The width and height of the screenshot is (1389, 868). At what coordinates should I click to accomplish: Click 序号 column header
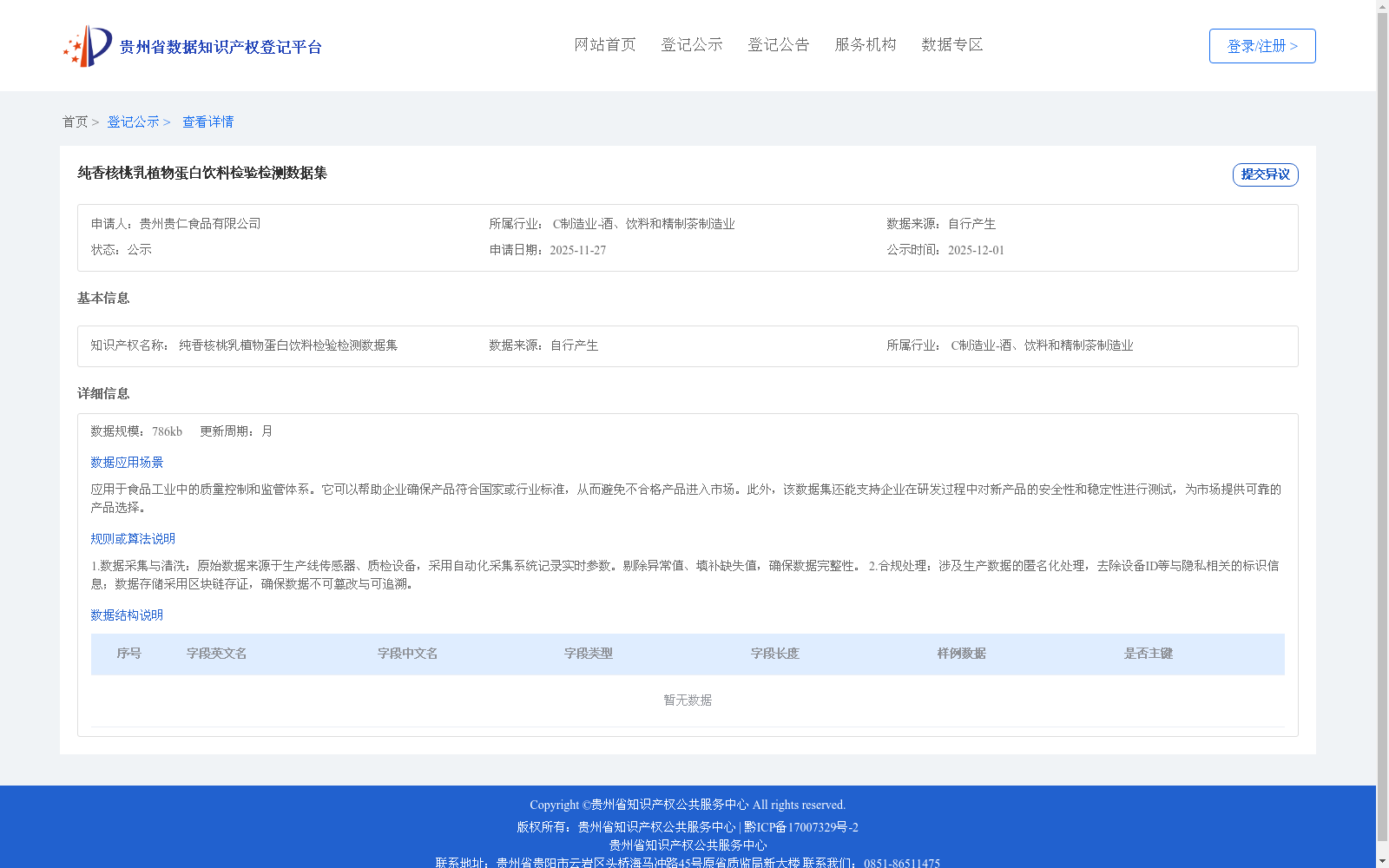[x=129, y=654]
